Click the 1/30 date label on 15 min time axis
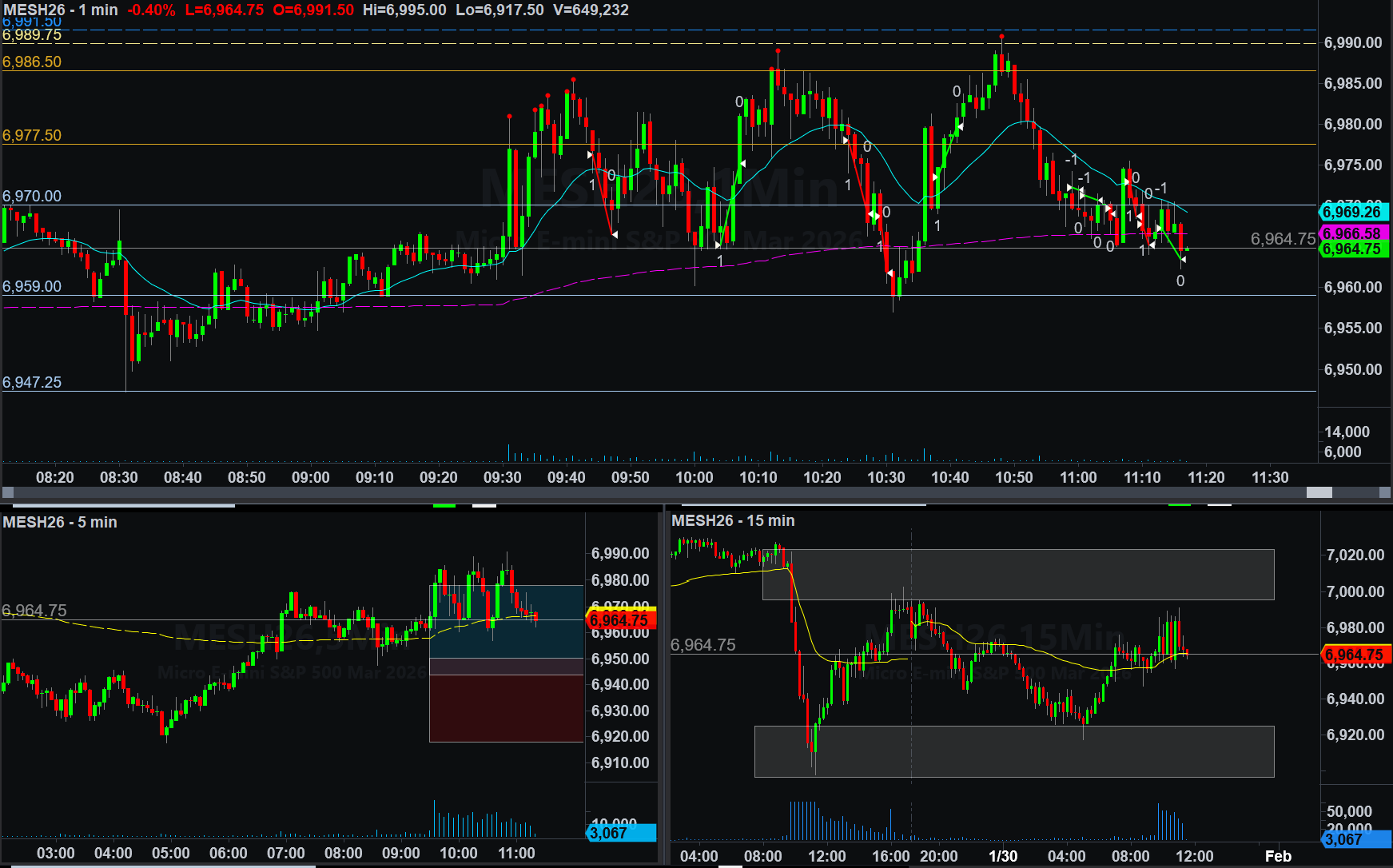Image resolution: width=1393 pixels, height=868 pixels. 1003,856
